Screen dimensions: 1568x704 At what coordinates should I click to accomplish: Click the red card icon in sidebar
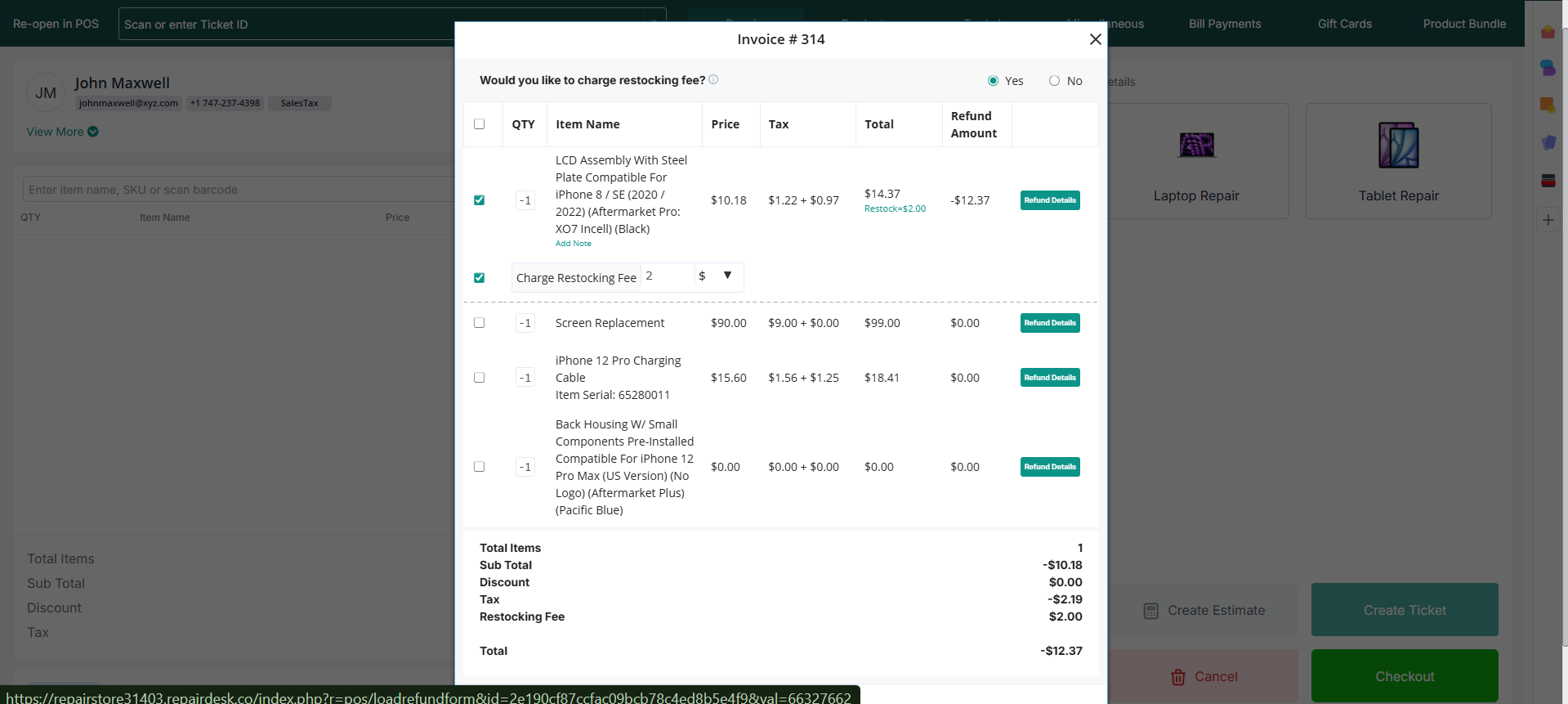click(1548, 181)
